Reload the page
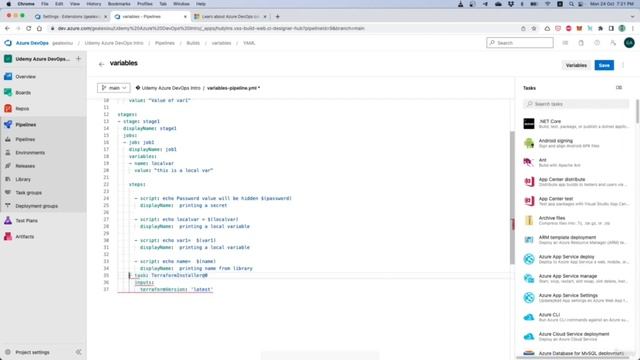 coord(29,29)
